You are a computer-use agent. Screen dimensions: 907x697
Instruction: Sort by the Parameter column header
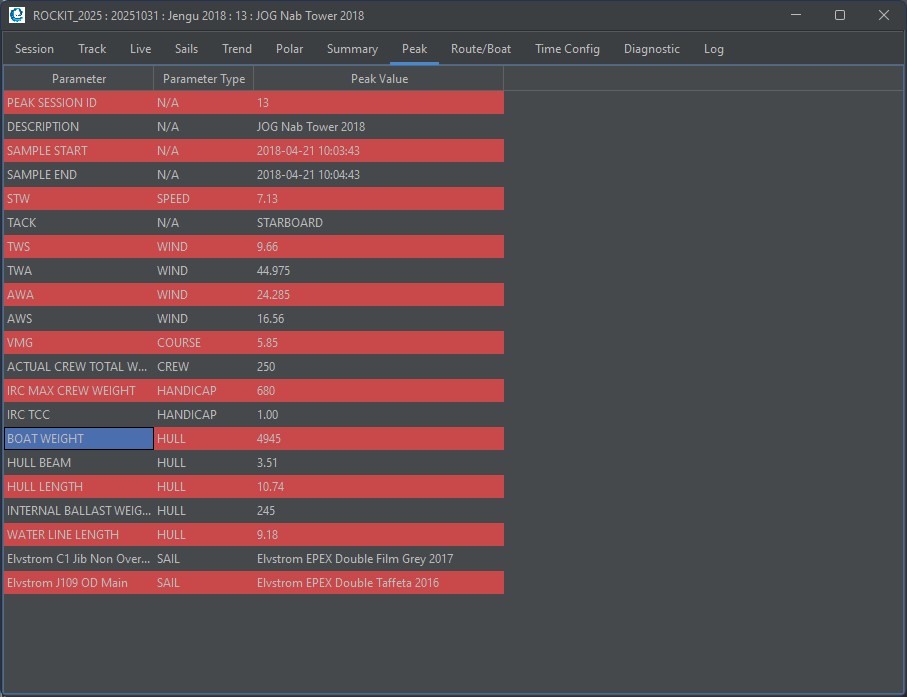[x=79, y=79]
